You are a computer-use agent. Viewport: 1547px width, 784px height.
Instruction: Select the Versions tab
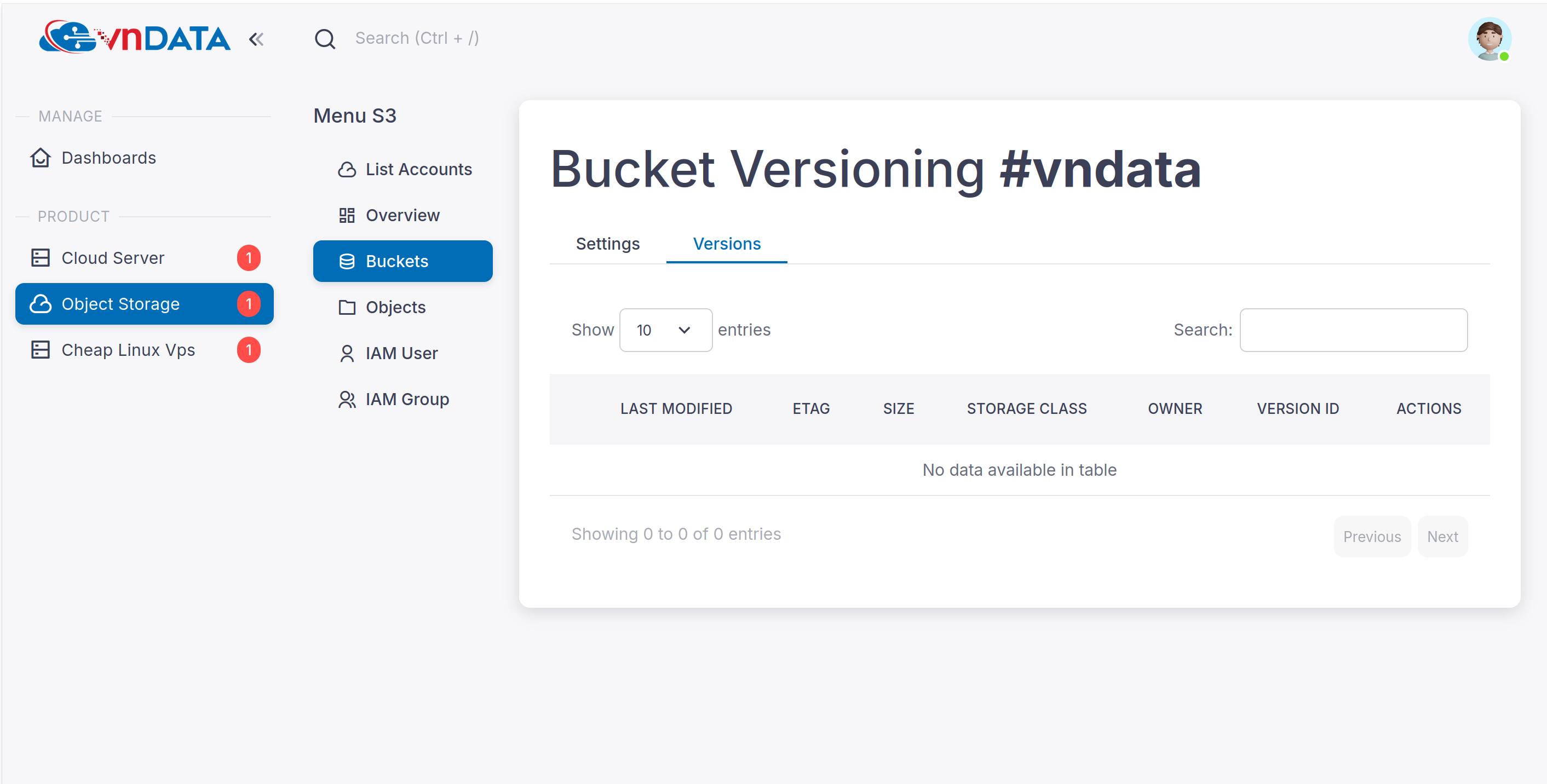pos(727,244)
